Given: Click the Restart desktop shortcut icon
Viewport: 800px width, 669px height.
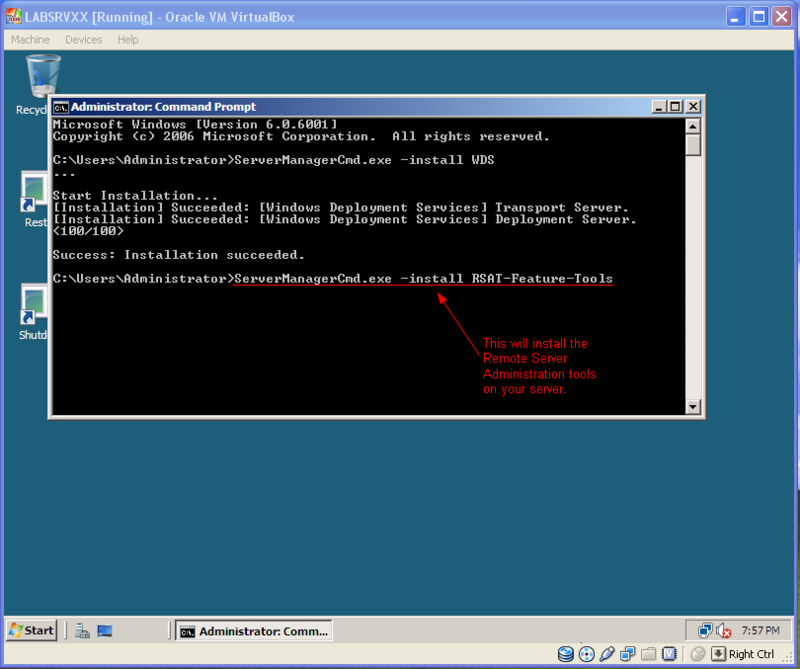Looking at the screenshot, I should pyautogui.click(x=34, y=192).
